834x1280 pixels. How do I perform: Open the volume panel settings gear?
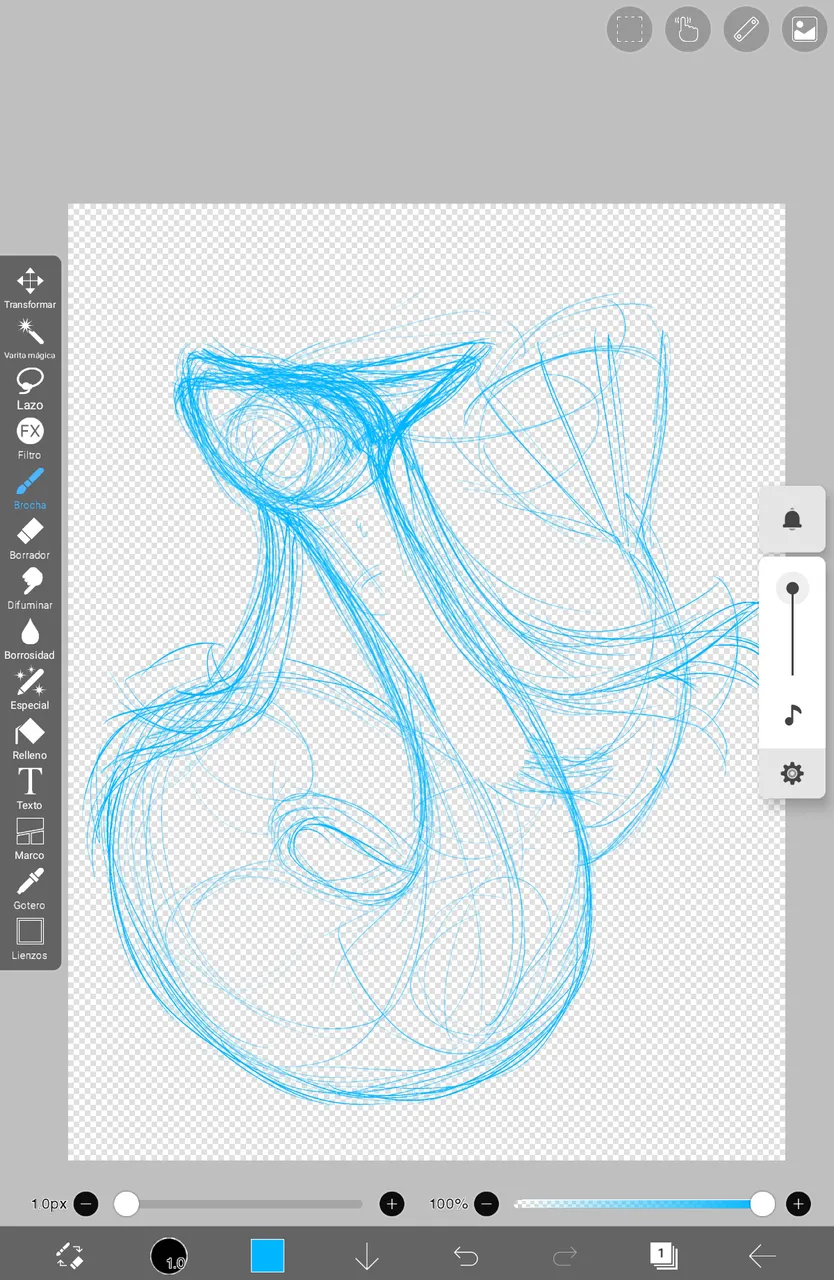tap(792, 773)
